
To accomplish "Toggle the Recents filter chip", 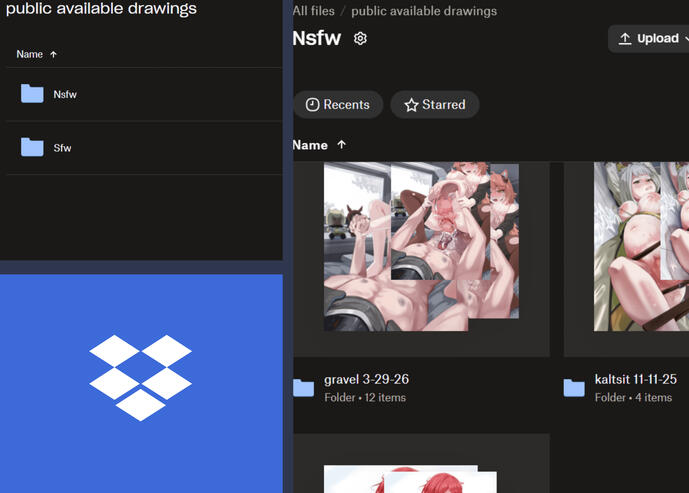I will click(x=338, y=105).
